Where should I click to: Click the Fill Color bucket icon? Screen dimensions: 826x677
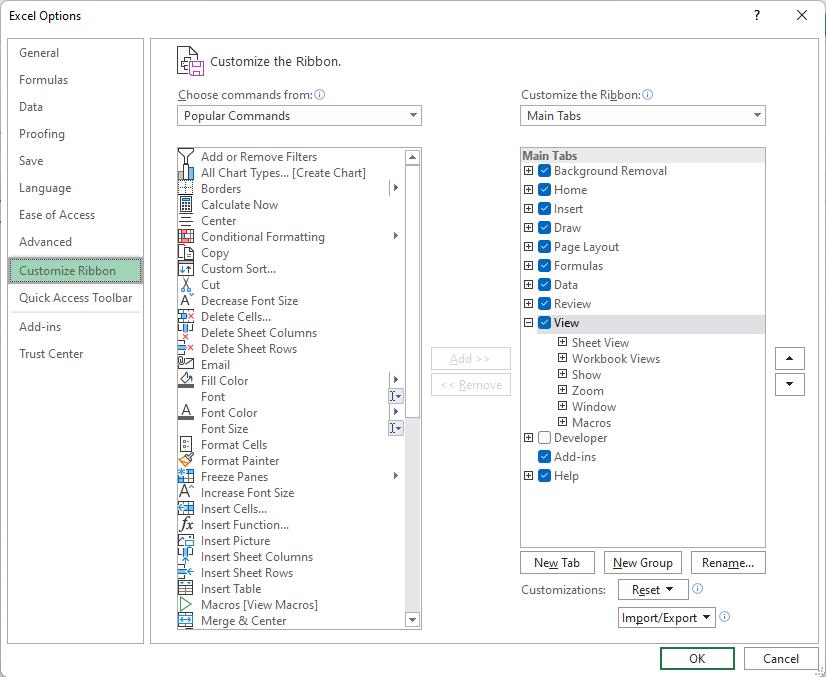pyautogui.click(x=185, y=380)
